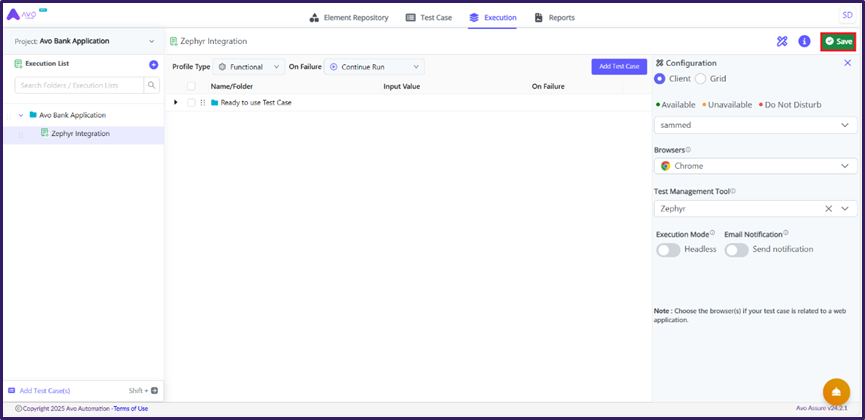Screen dimensions: 865x420
Task: Open the orange help bubble icon
Action: click(835, 391)
